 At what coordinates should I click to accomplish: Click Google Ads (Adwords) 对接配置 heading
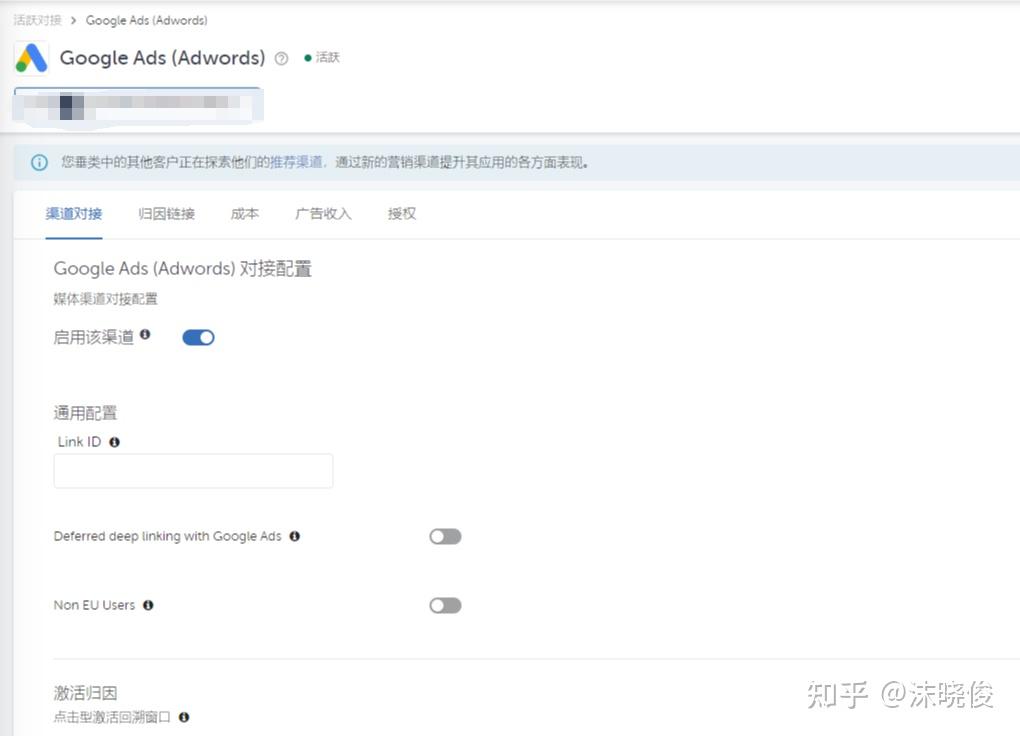(183, 268)
